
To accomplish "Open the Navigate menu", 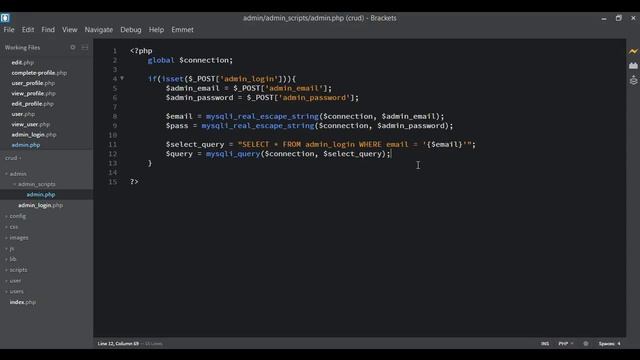I will 99,30.
